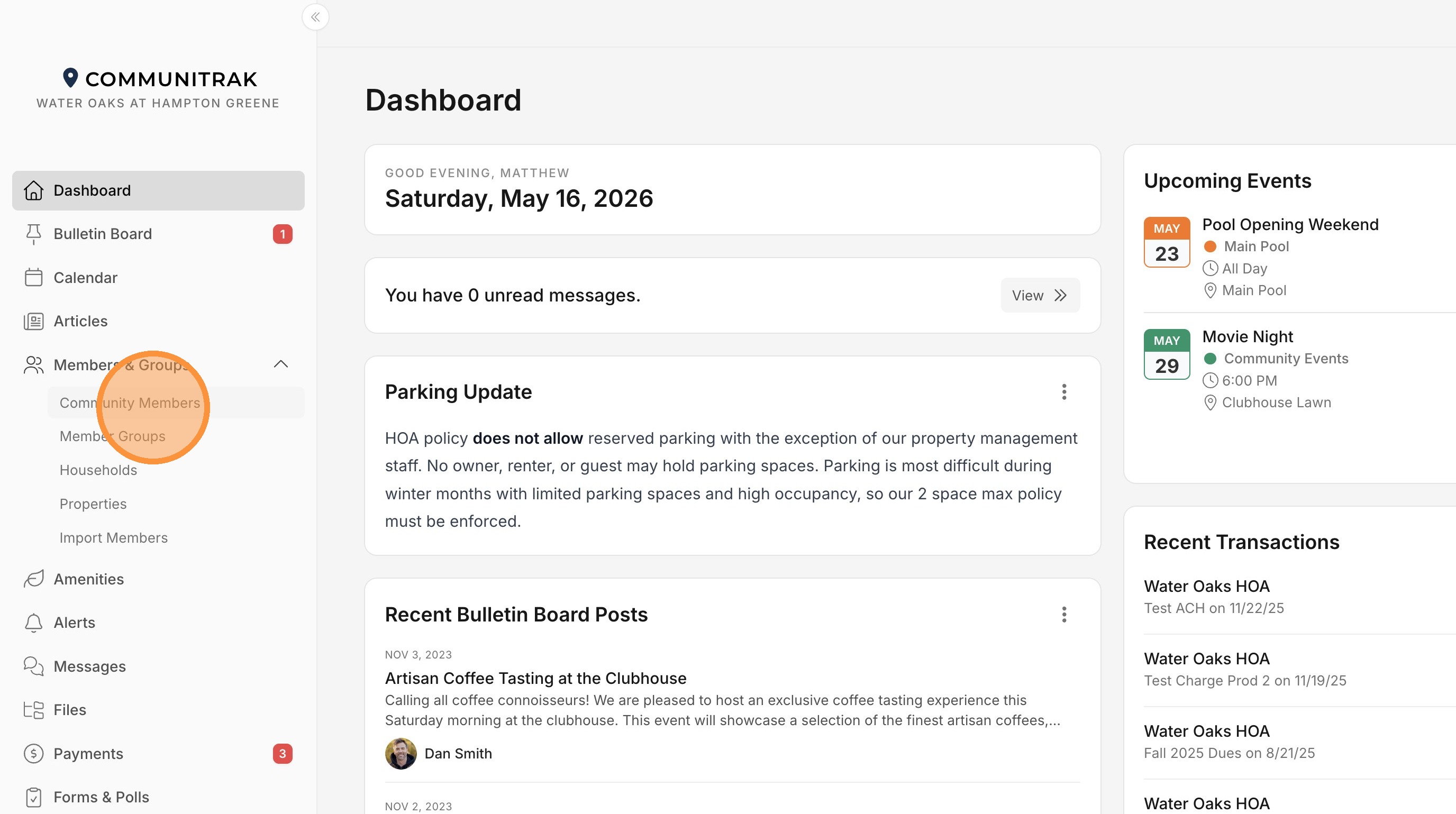Click the Bulletin Board pin icon

tap(33, 234)
